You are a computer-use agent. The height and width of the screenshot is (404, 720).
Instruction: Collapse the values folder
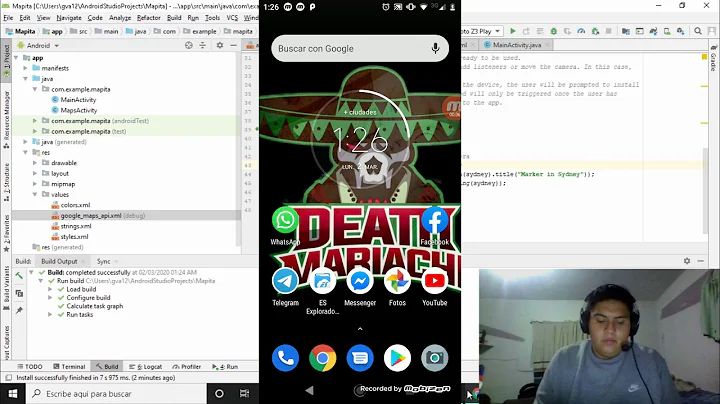click(x=35, y=195)
